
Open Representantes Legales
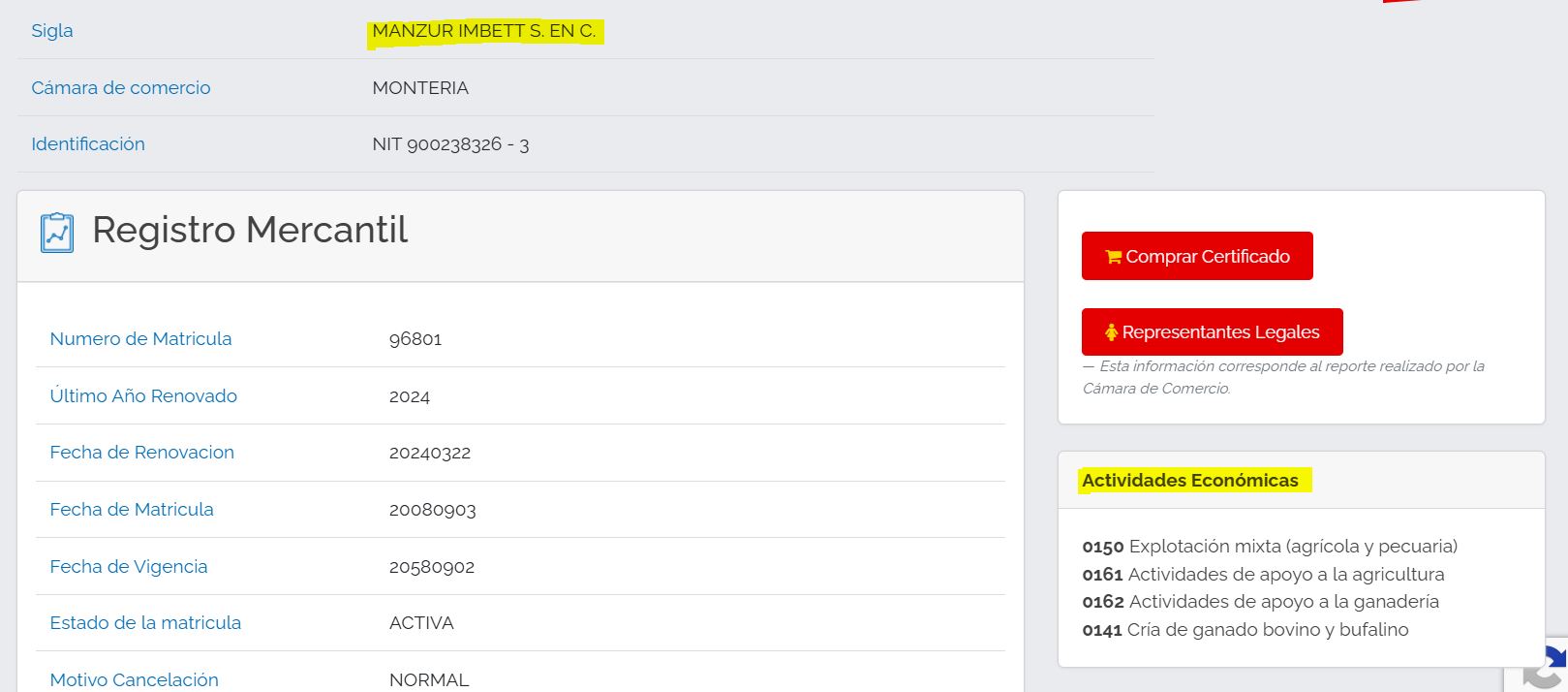click(1212, 332)
